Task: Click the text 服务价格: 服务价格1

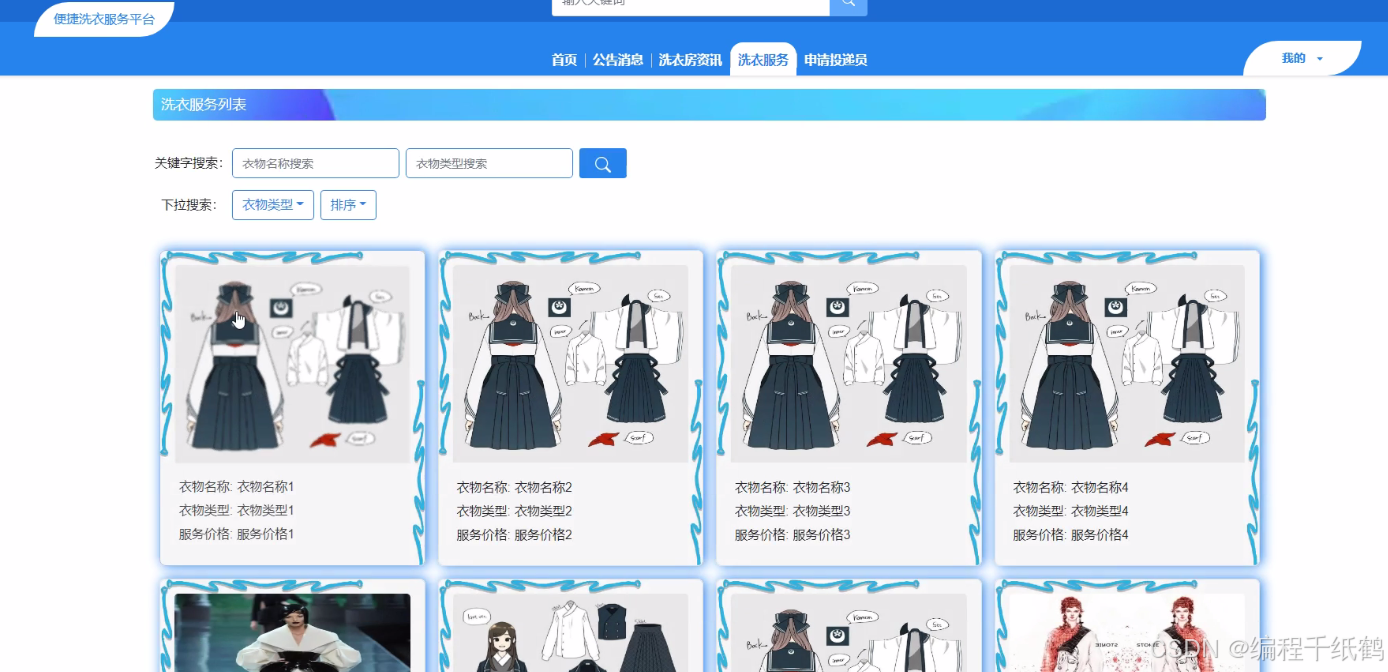Action: pyautogui.click(x=237, y=534)
